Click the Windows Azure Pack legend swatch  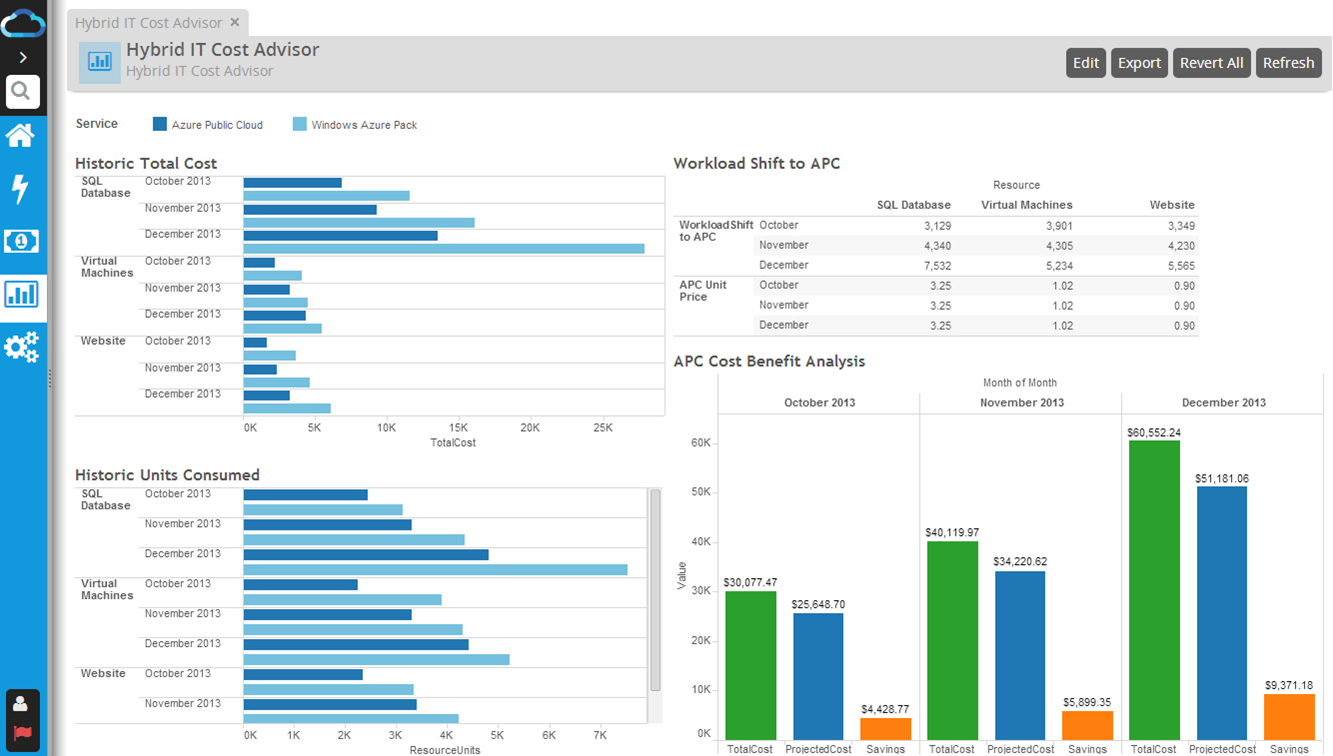300,125
